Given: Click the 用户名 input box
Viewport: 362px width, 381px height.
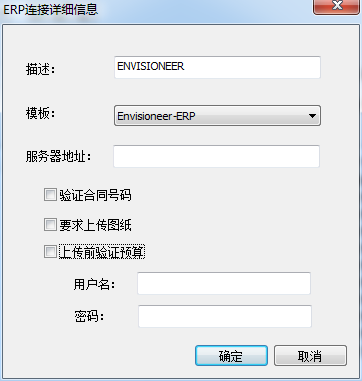Looking at the screenshot, I should click(x=224, y=283).
